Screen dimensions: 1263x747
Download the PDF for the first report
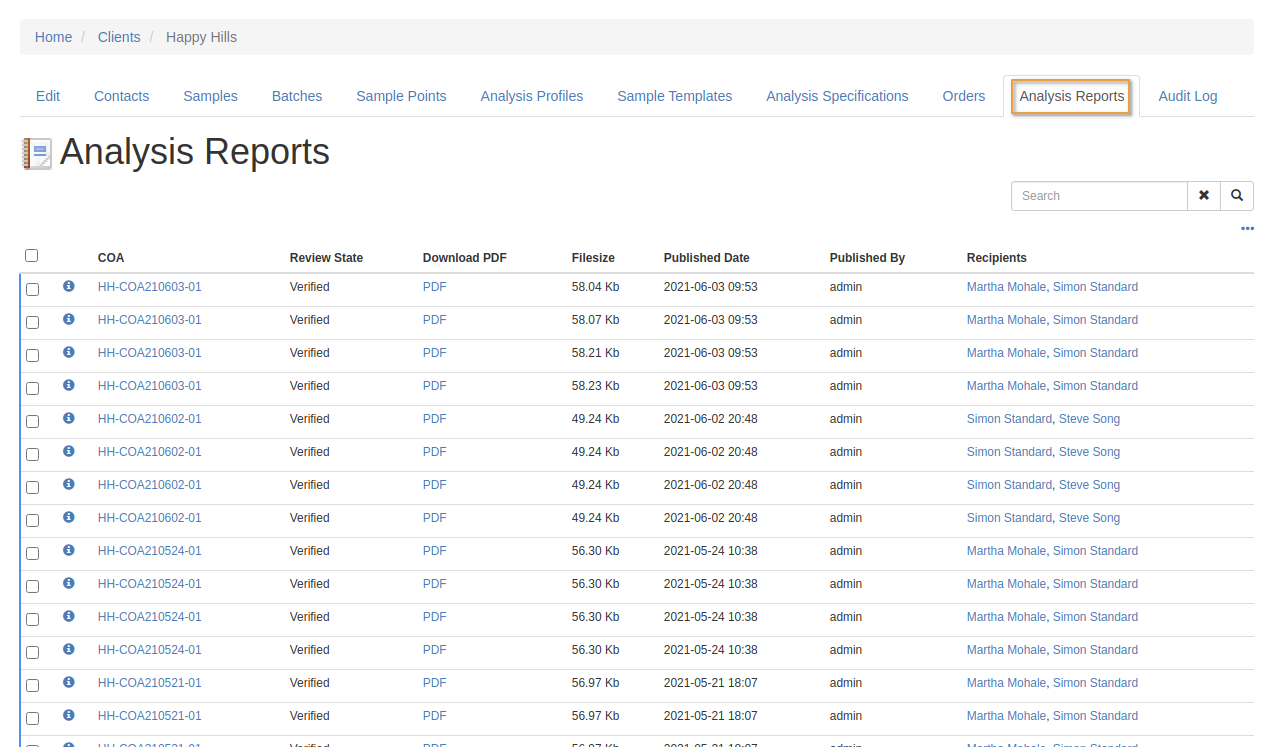(x=434, y=287)
